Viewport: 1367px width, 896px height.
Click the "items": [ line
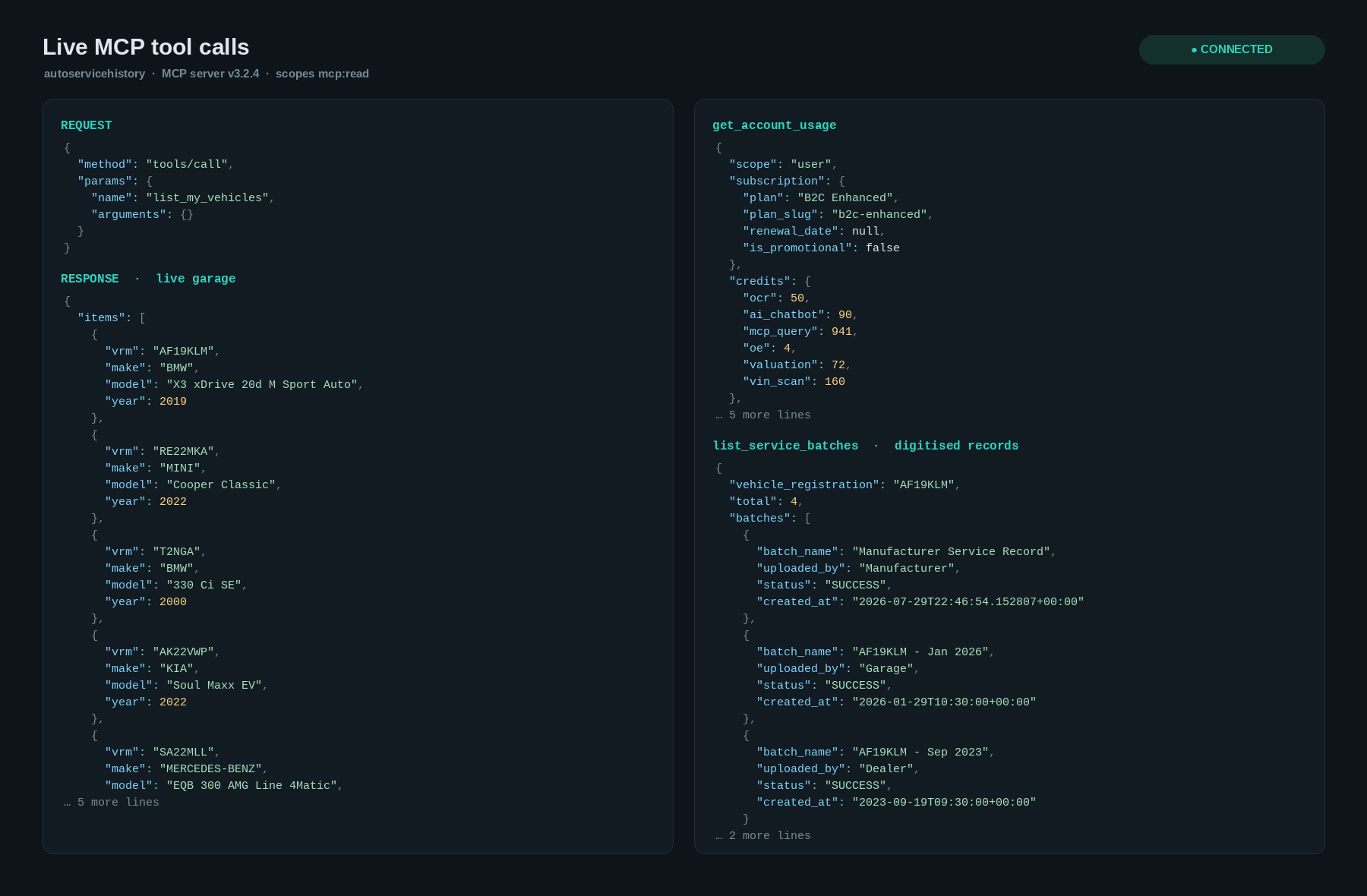tap(112, 318)
